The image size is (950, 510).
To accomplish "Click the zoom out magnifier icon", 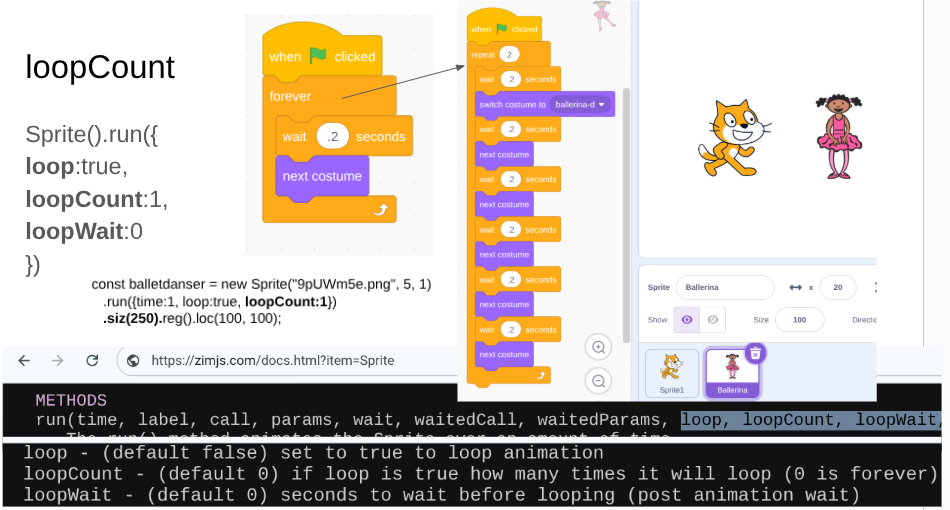I will 599,381.
